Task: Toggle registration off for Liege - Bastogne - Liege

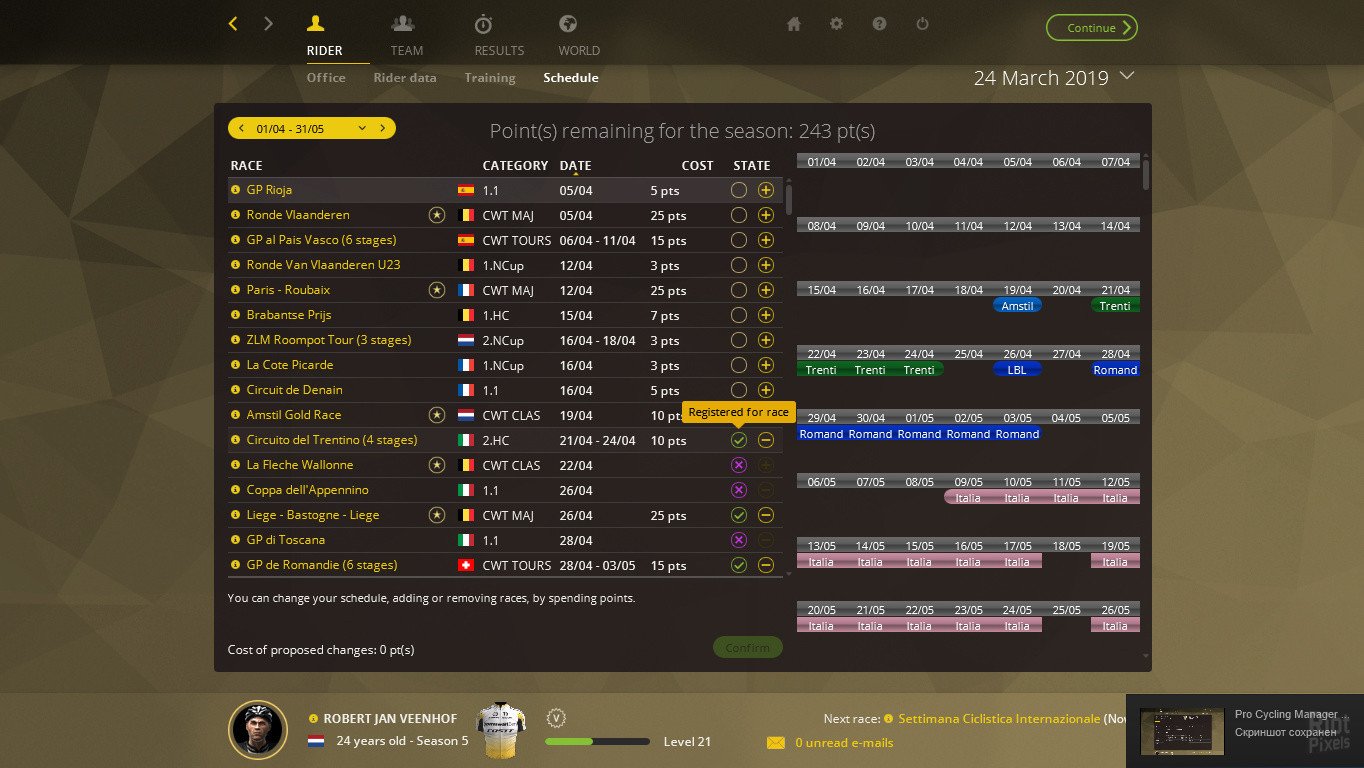Action: point(765,515)
